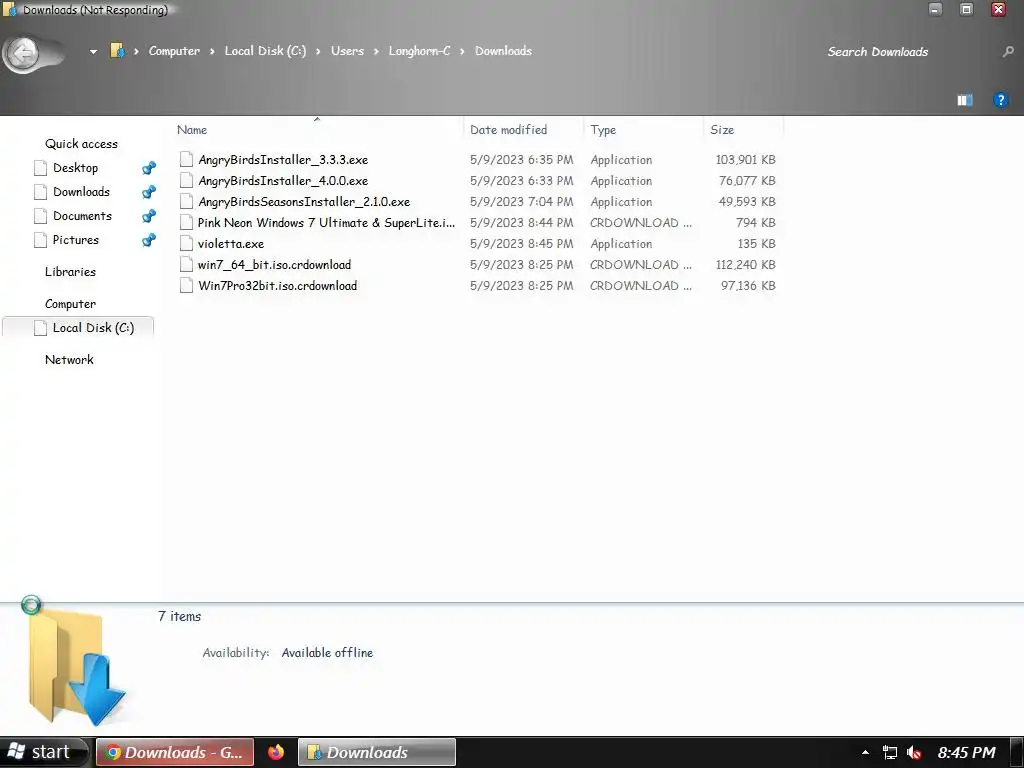The width and height of the screenshot is (1024, 768).
Task: Expand the chevron after Users breadcrumb
Action: 376,51
